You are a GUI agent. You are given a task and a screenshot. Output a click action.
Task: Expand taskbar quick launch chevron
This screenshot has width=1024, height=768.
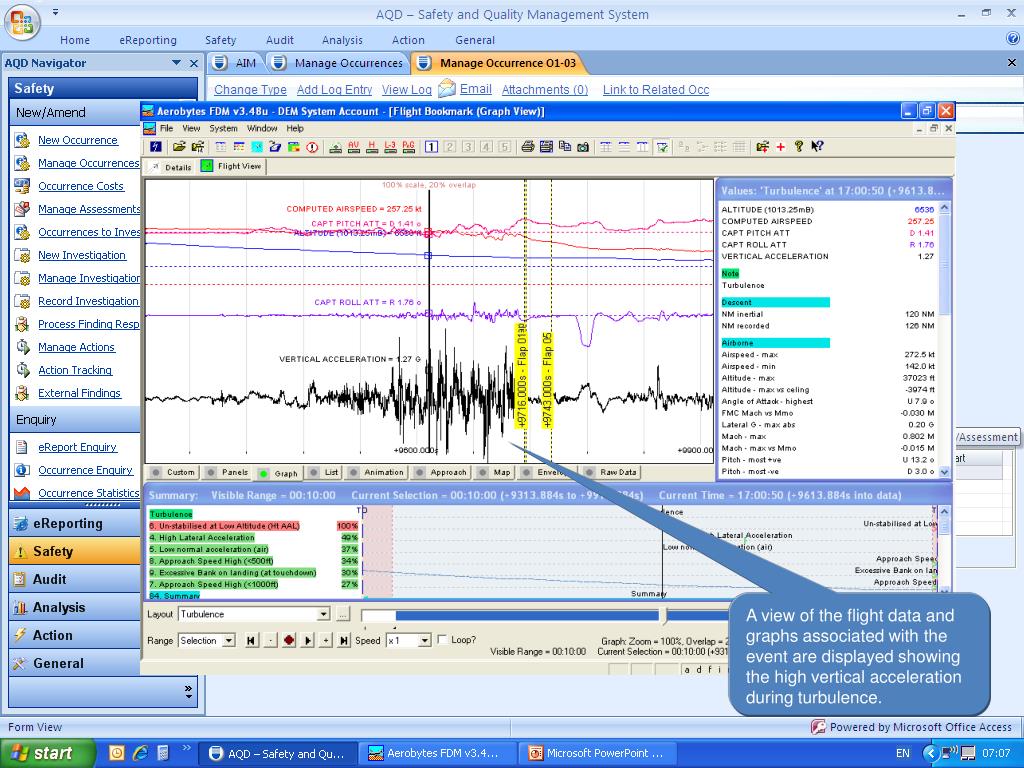pos(185,748)
